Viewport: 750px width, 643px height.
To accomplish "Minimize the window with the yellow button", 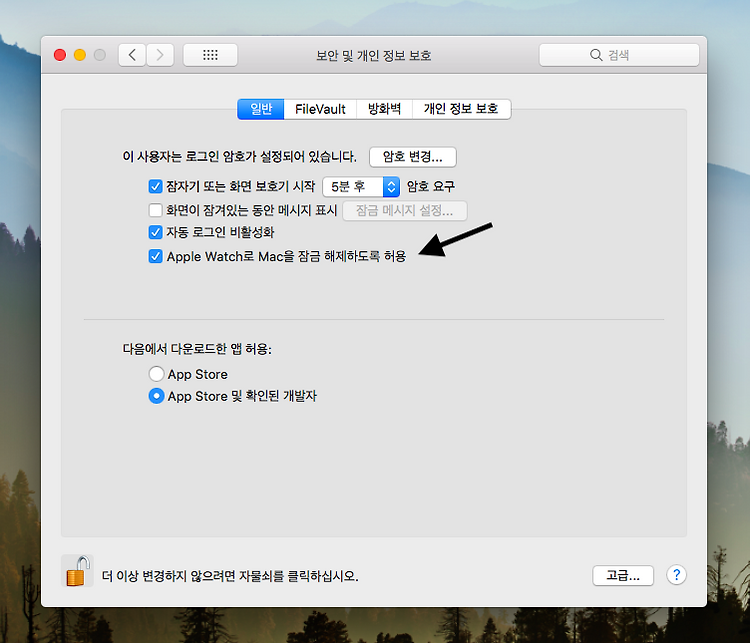I will pyautogui.click(x=80, y=55).
